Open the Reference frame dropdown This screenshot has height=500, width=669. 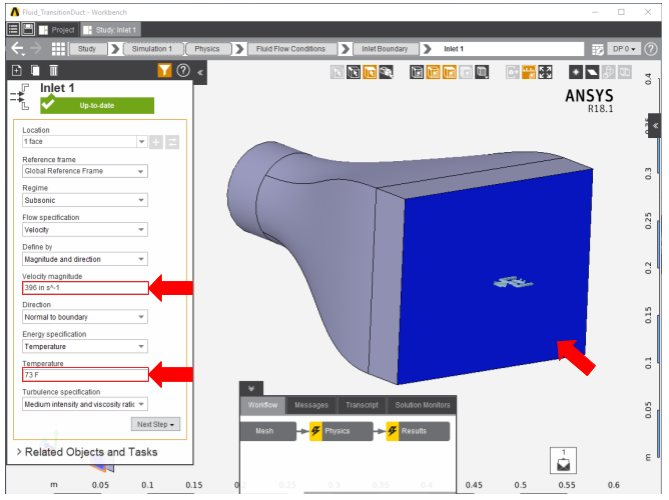pyautogui.click(x=85, y=171)
